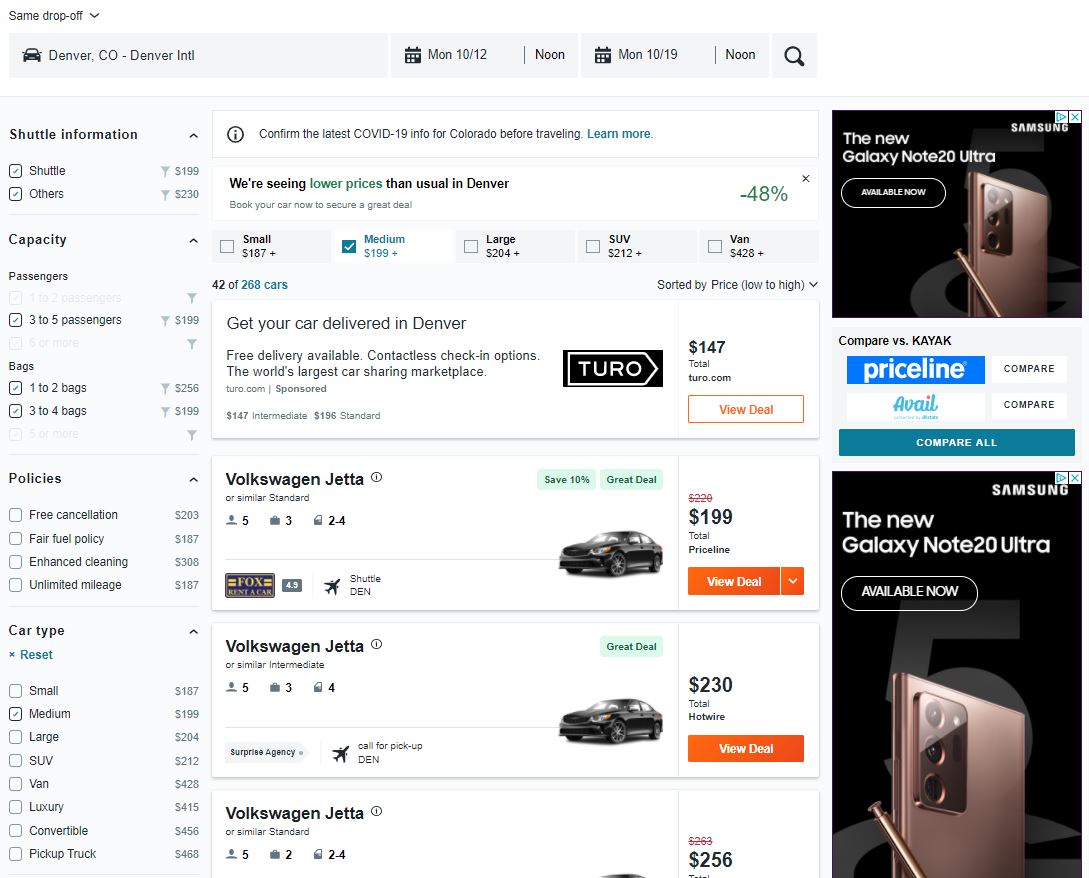Image resolution: width=1089 pixels, height=878 pixels.
Task: Uncheck 3 to 4 bags
Action: [x=15, y=411]
